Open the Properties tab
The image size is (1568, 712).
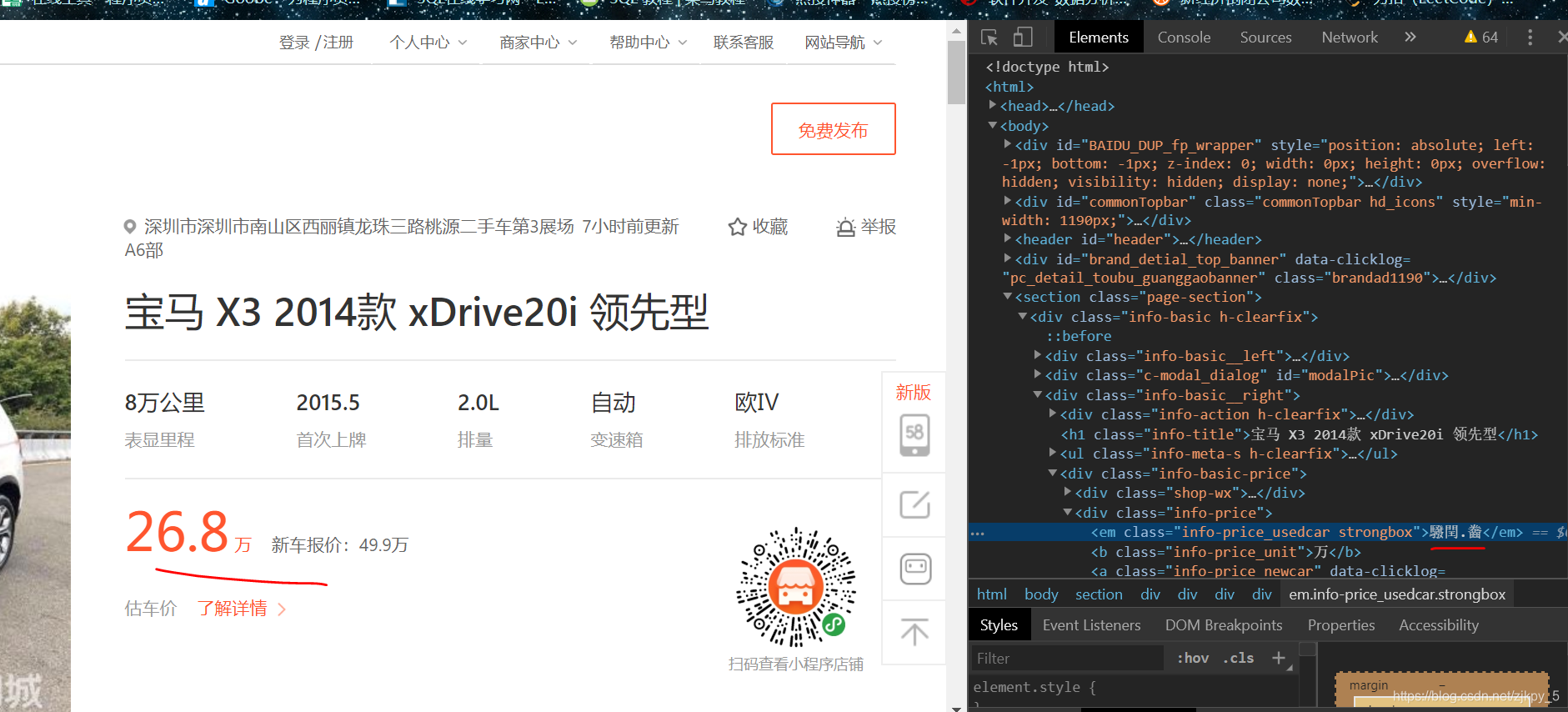1341,625
